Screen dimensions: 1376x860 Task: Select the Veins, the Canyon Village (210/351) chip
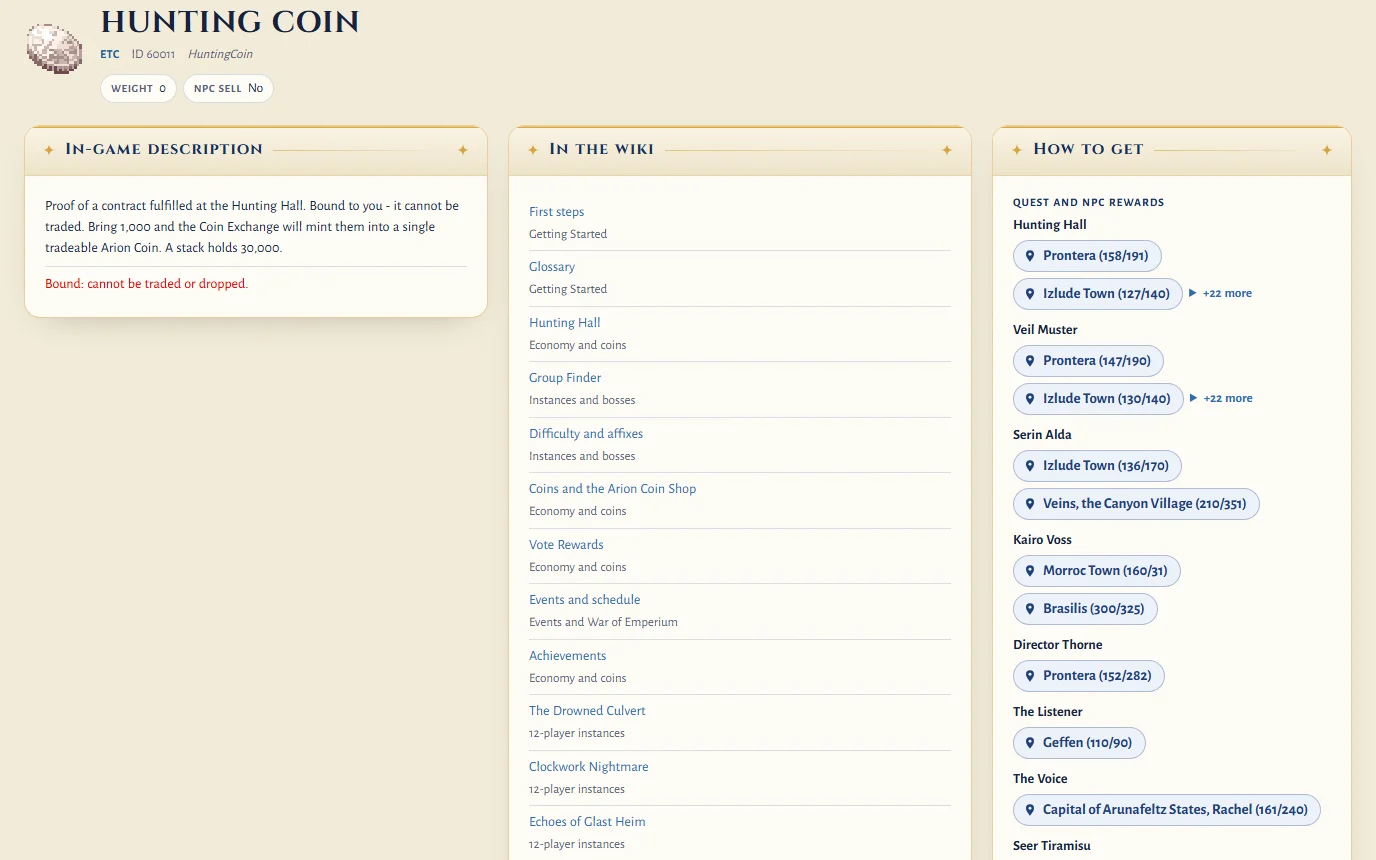pyautogui.click(x=1136, y=504)
